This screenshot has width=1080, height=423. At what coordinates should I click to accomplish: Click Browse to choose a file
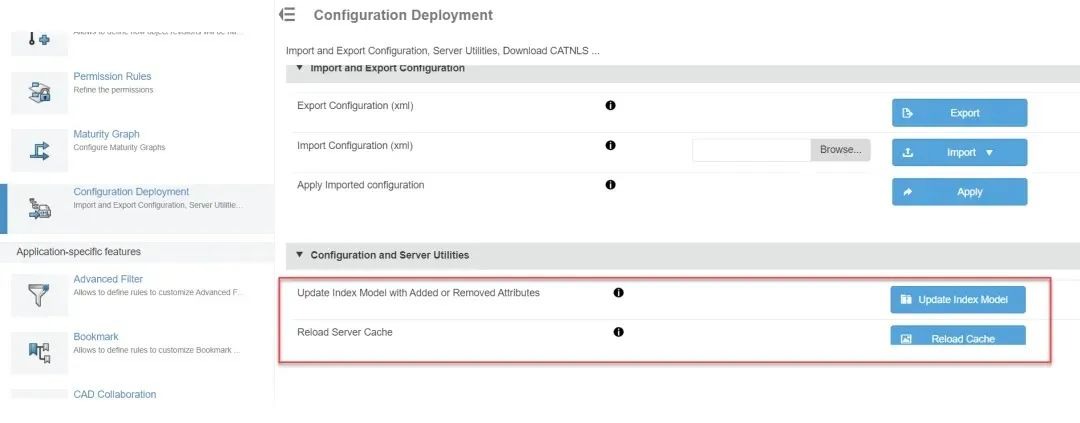[x=840, y=150]
